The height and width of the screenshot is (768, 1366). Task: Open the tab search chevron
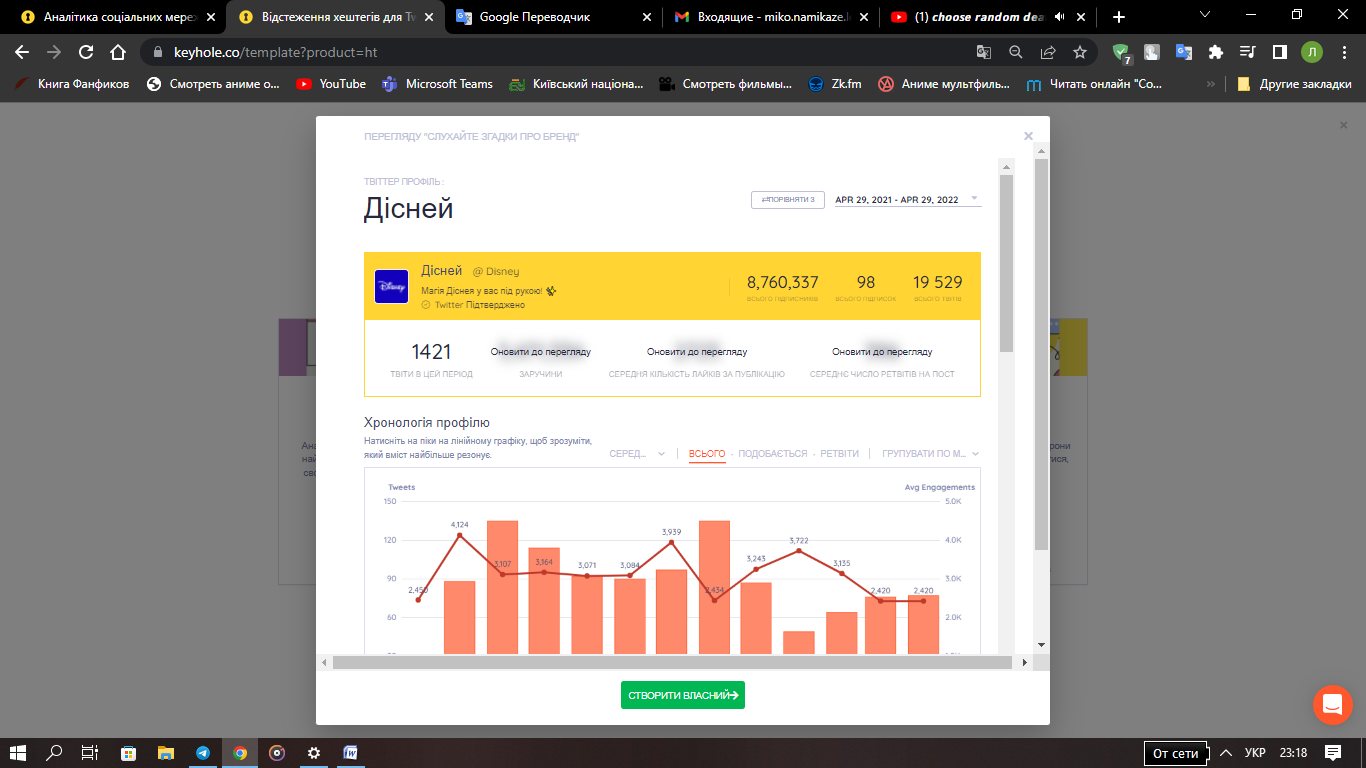click(1205, 14)
